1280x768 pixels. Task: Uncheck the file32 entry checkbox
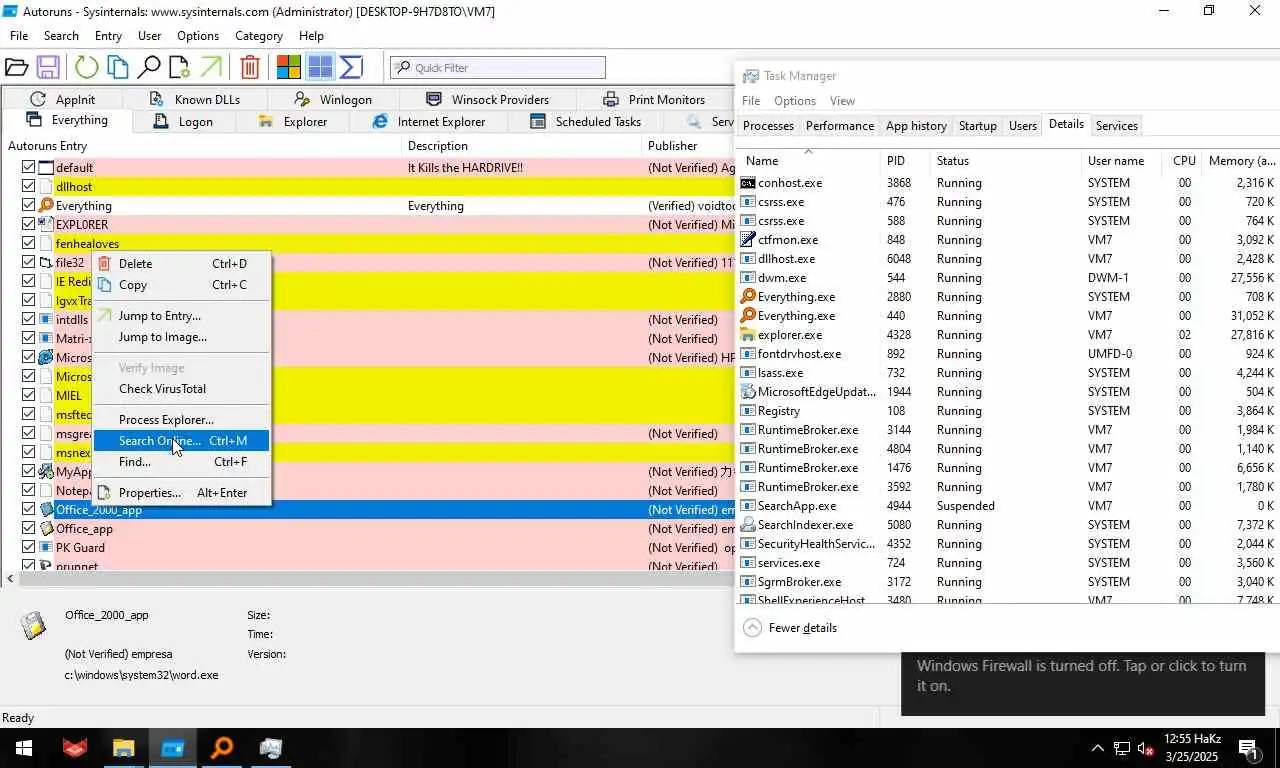28,263
